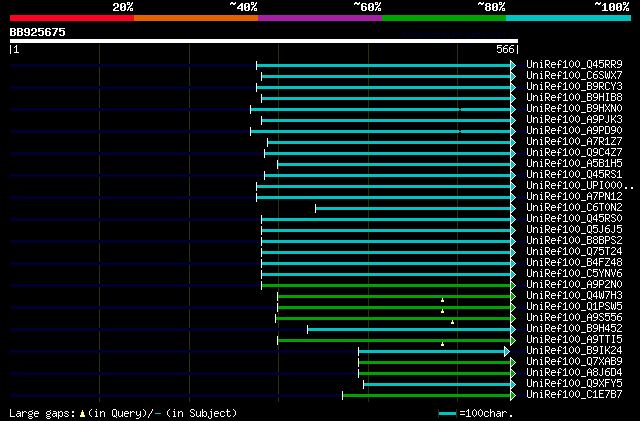Screen dimensions: 640x421
Task: Select the UniRef100_Q5J6J5 label
Action: coord(574,230)
